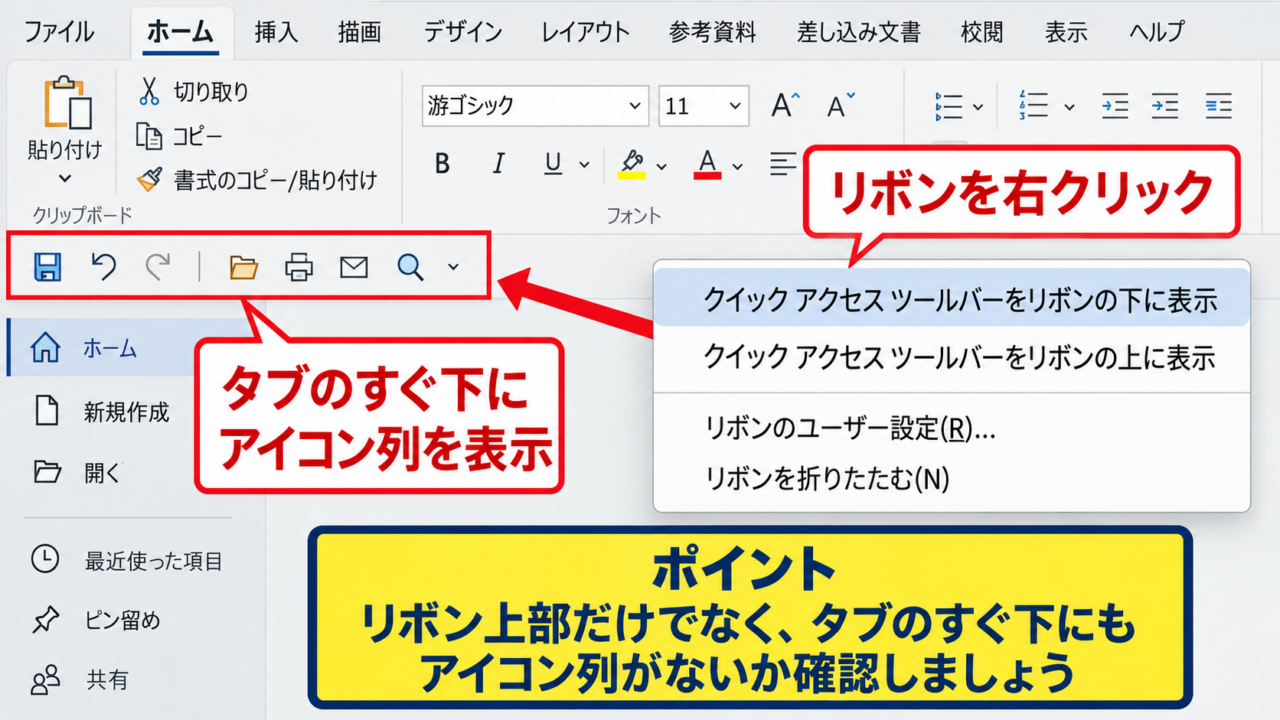Increase font size with larger A
The image size is (1280, 720).
click(x=786, y=105)
